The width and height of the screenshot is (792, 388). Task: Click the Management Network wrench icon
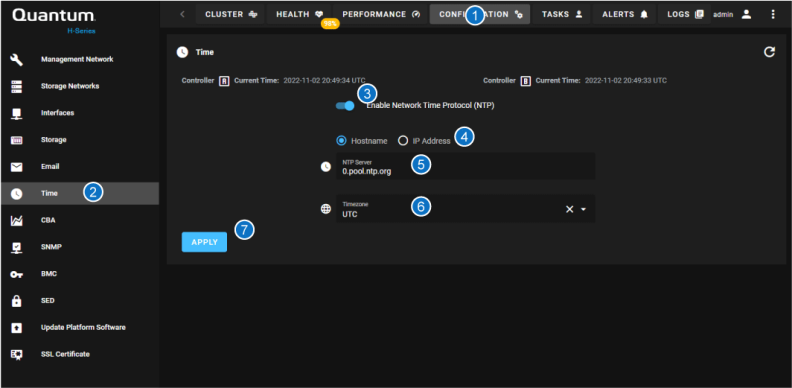coord(17,60)
